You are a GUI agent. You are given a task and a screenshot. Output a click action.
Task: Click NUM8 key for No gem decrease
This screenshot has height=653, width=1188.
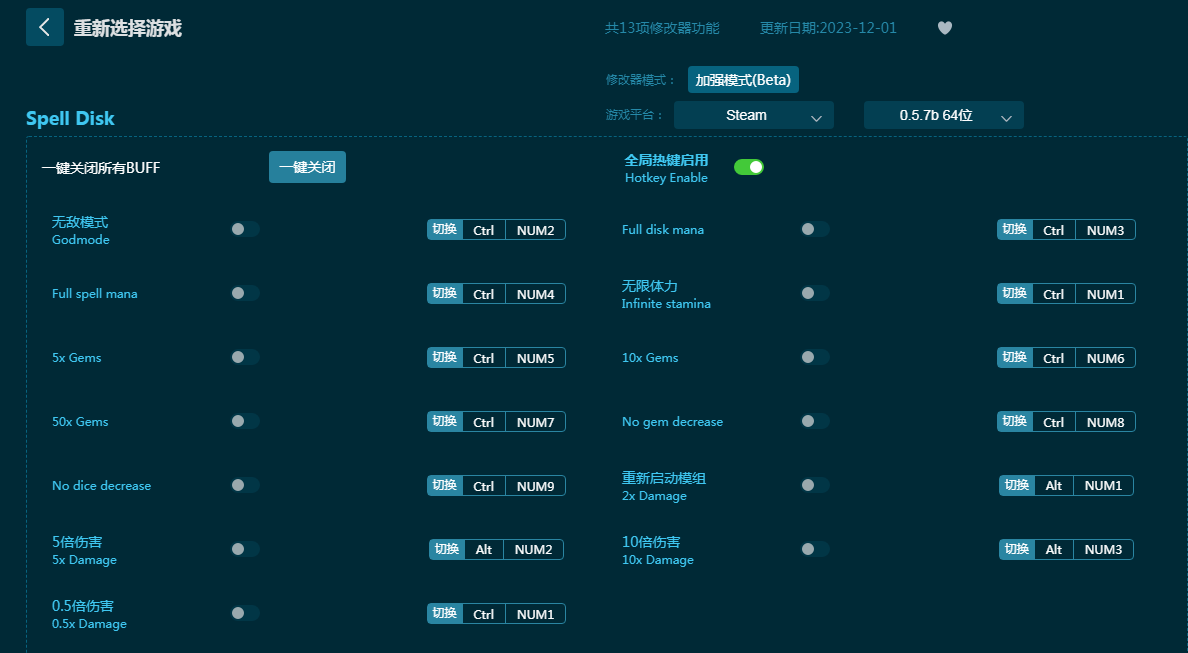click(1105, 422)
